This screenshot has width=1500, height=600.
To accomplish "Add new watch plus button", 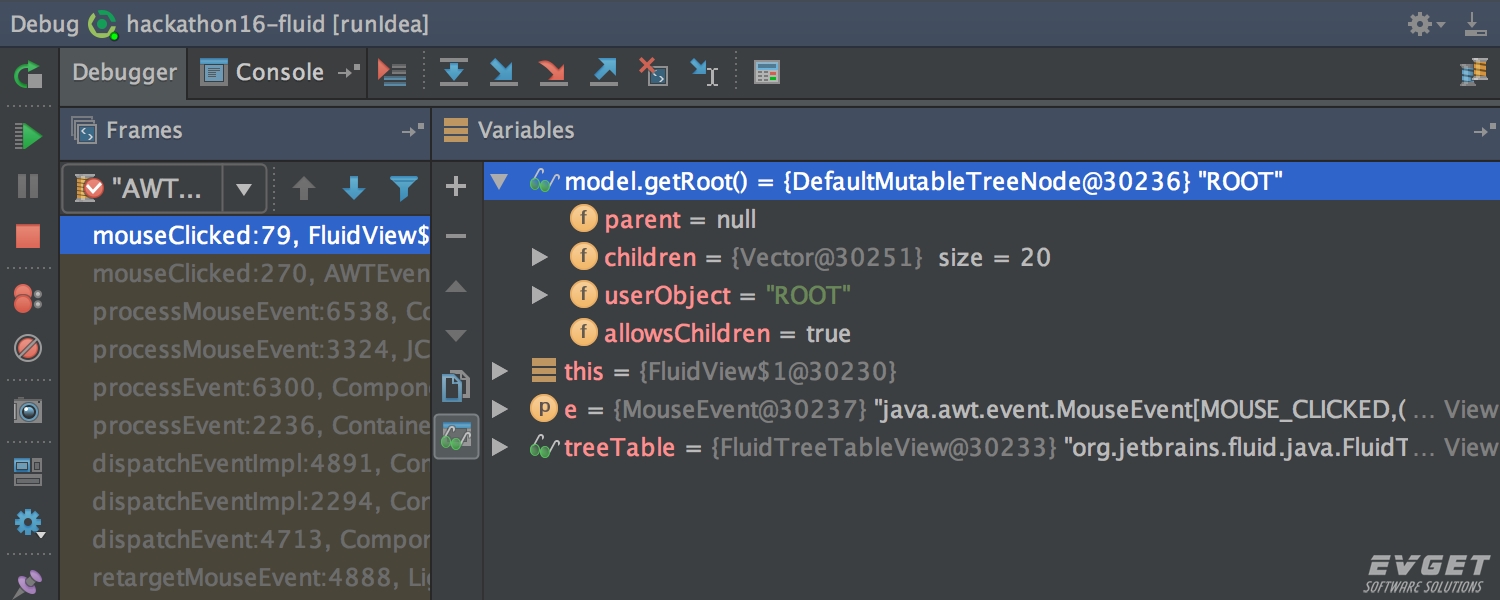I will click(456, 186).
